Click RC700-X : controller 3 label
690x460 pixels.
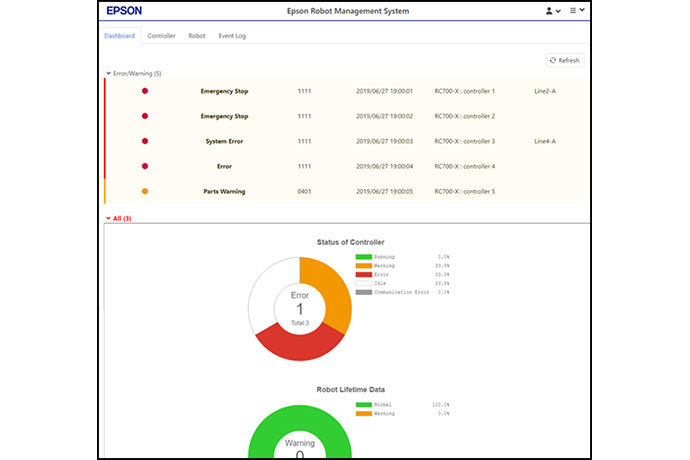point(465,141)
